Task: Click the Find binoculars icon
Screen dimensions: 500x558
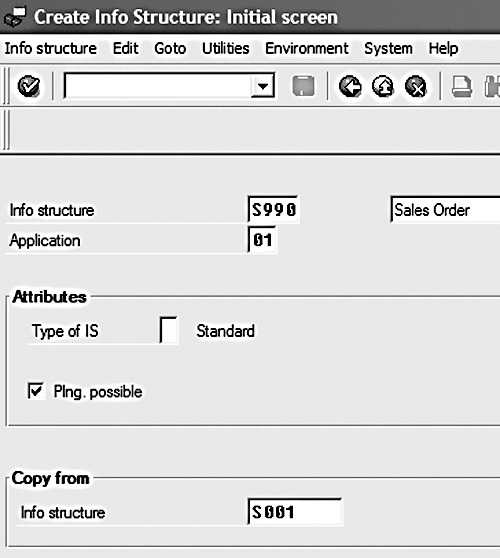Action: (x=492, y=86)
